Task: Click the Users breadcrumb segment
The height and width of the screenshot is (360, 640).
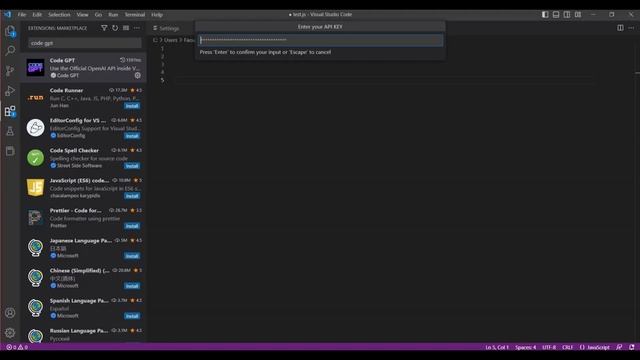Action: pyautogui.click(x=171, y=40)
